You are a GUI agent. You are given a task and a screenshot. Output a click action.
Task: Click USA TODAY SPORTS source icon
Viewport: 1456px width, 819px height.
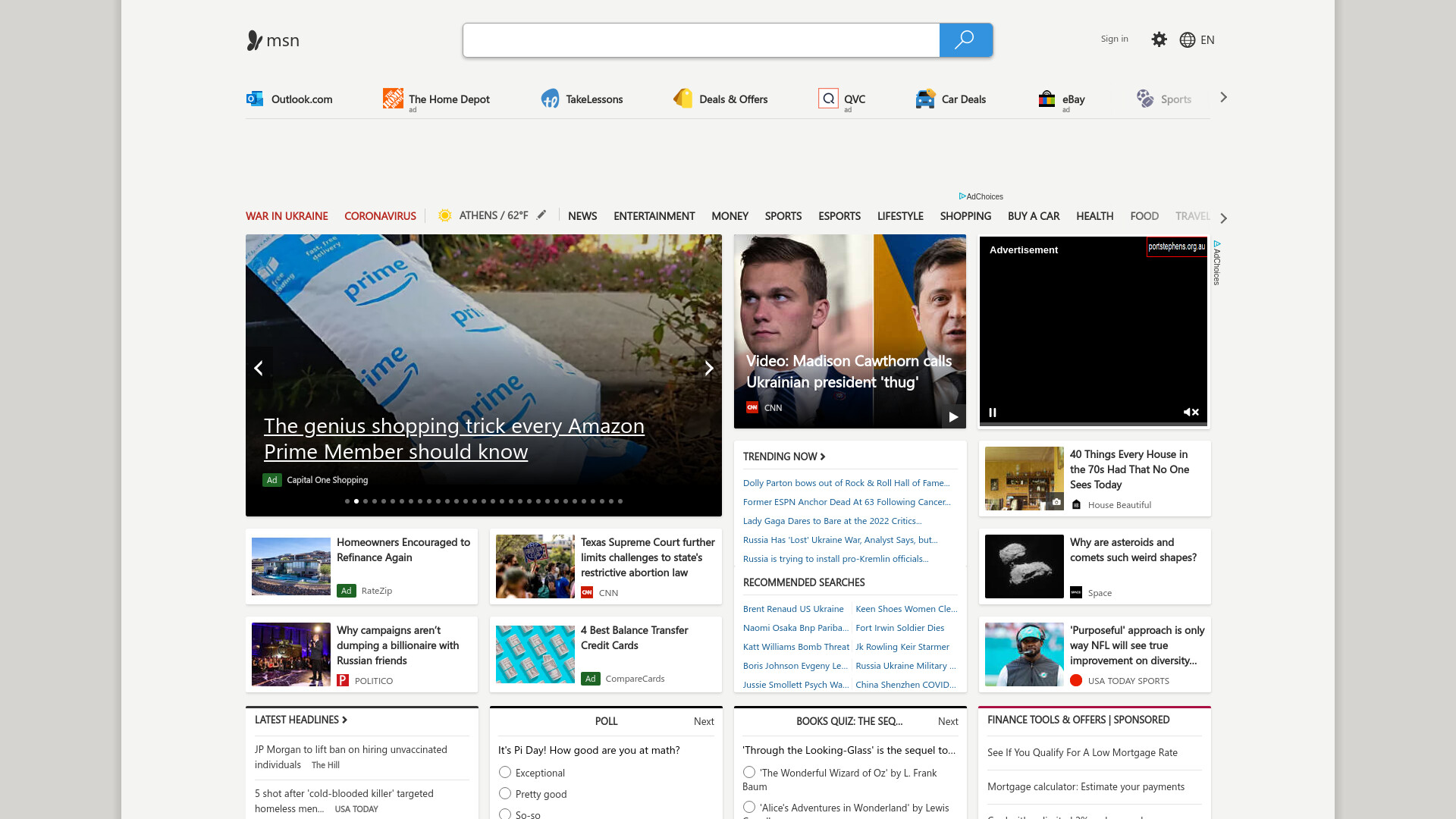tap(1076, 681)
